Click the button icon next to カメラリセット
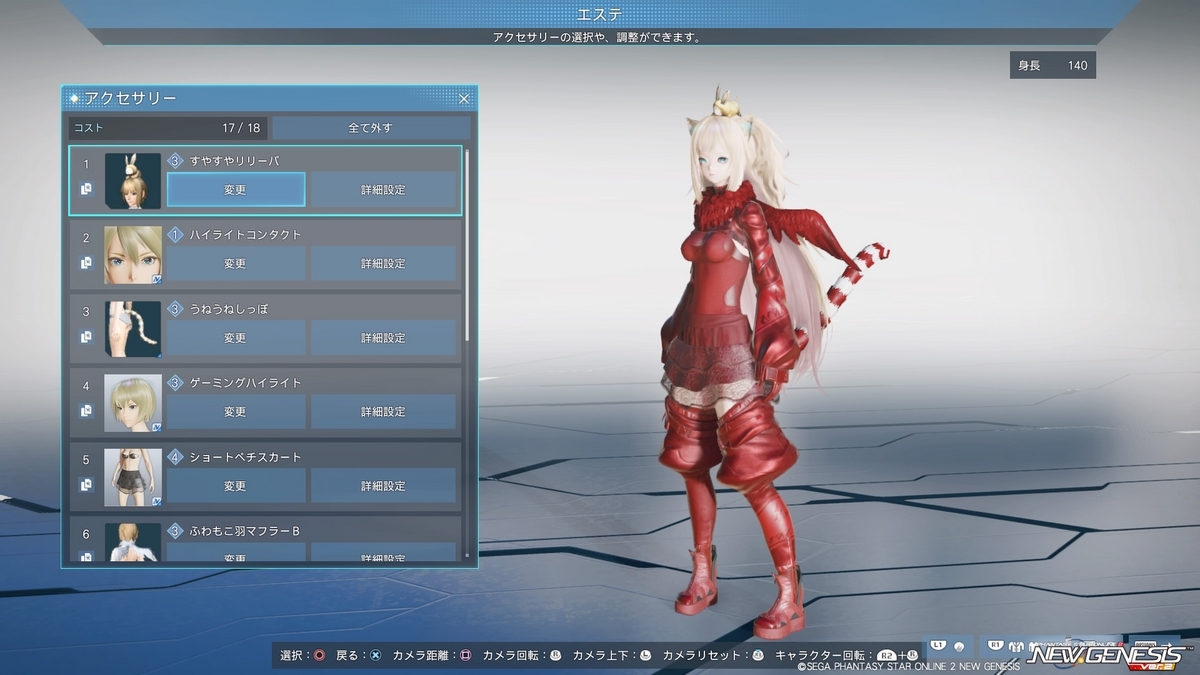This screenshot has height=675, width=1200. pyautogui.click(x=758, y=656)
